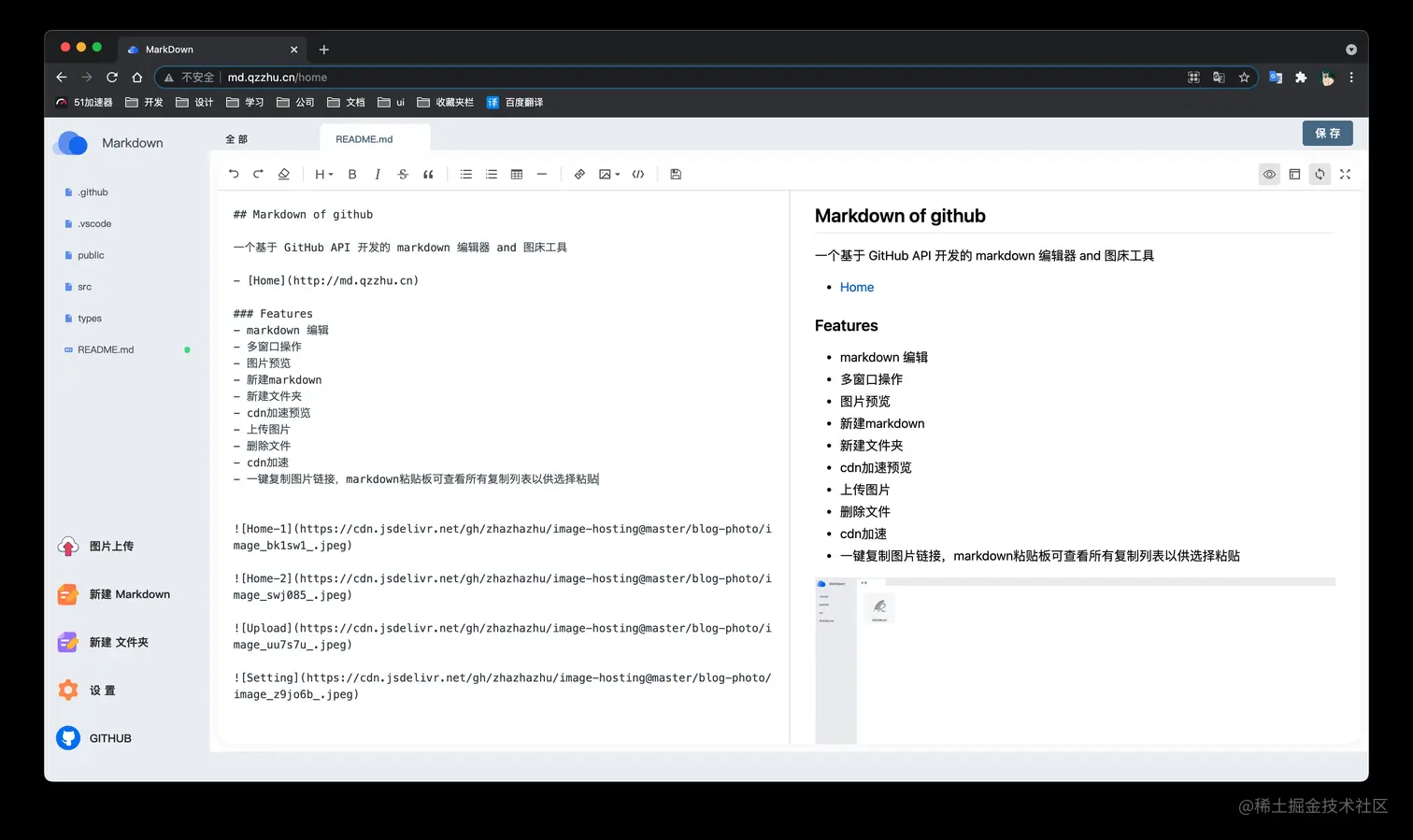Go to the browser home page icon
Viewport: 1413px width, 840px height.
click(x=137, y=78)
